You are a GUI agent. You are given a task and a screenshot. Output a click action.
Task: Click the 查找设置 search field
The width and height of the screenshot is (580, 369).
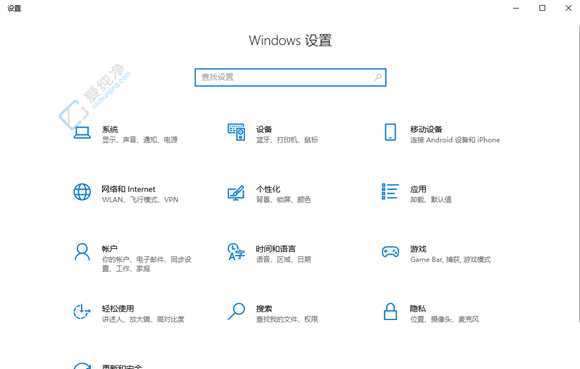pos(290,77)
